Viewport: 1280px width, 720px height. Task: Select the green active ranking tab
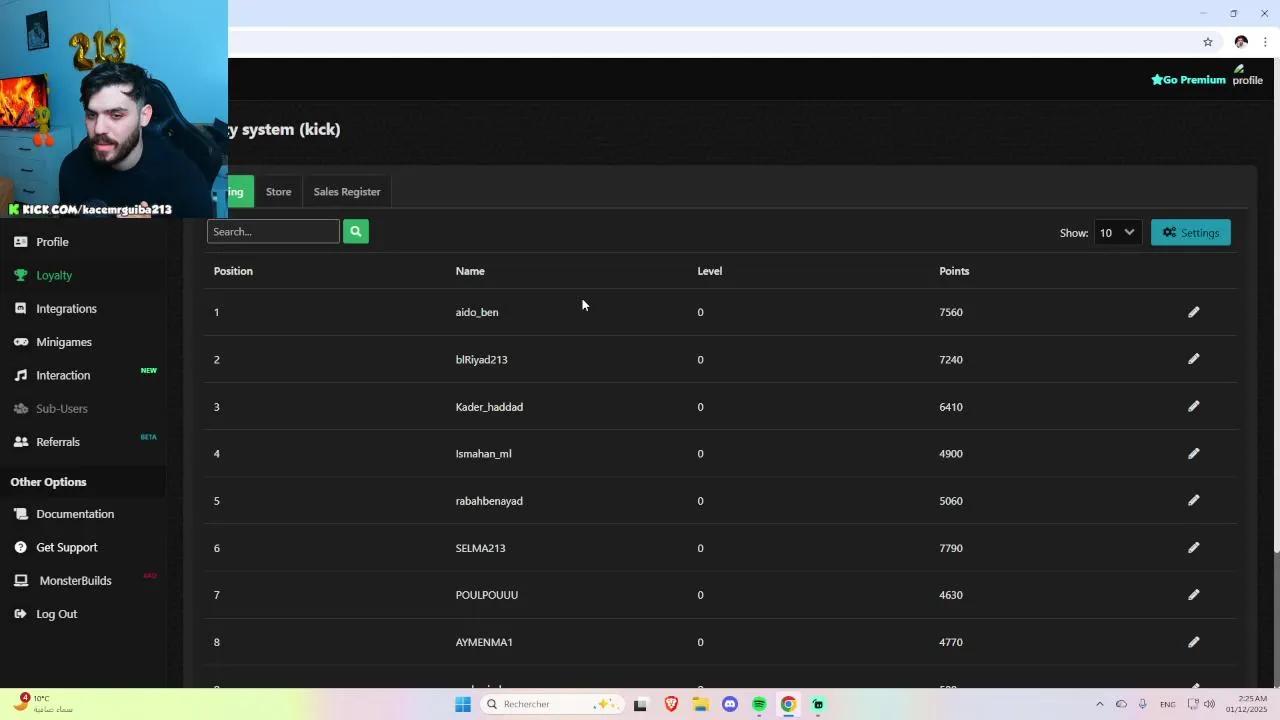pyautogui.click(x=240, y=192)
